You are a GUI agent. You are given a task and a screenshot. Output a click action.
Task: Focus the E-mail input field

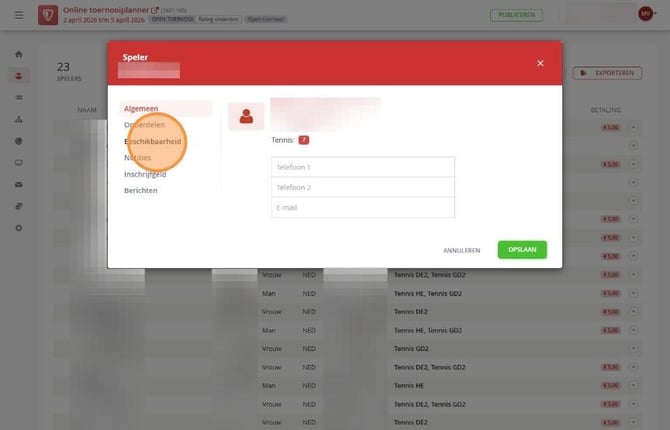coord(363,207)
